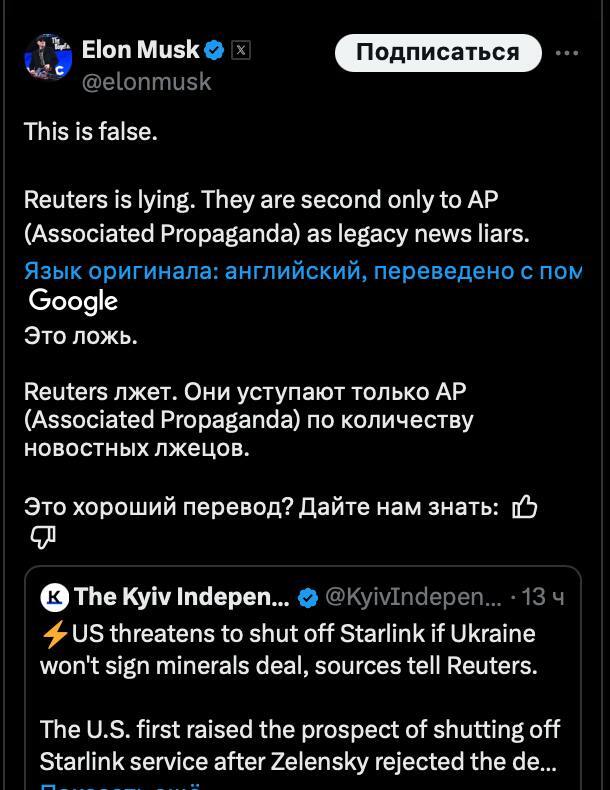Click the 13 ч timestamp on quoted post
The height and width of the screenshot is (790, 610).
click(x=543, y=597)
